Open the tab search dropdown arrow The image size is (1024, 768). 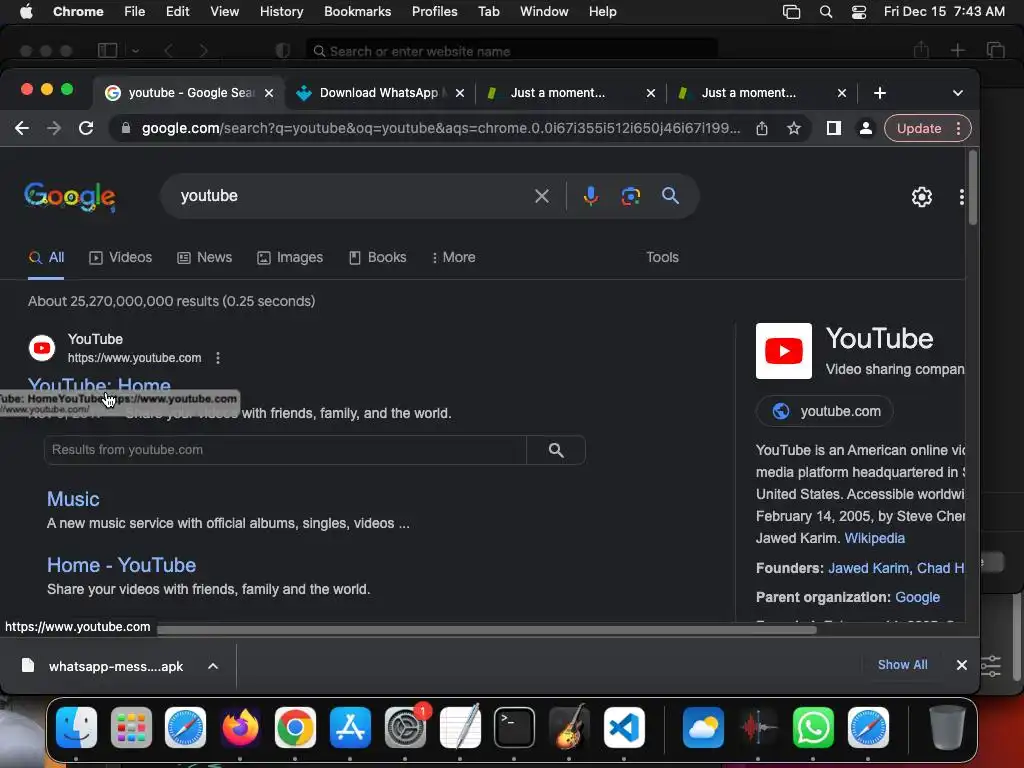click(957, 93)
